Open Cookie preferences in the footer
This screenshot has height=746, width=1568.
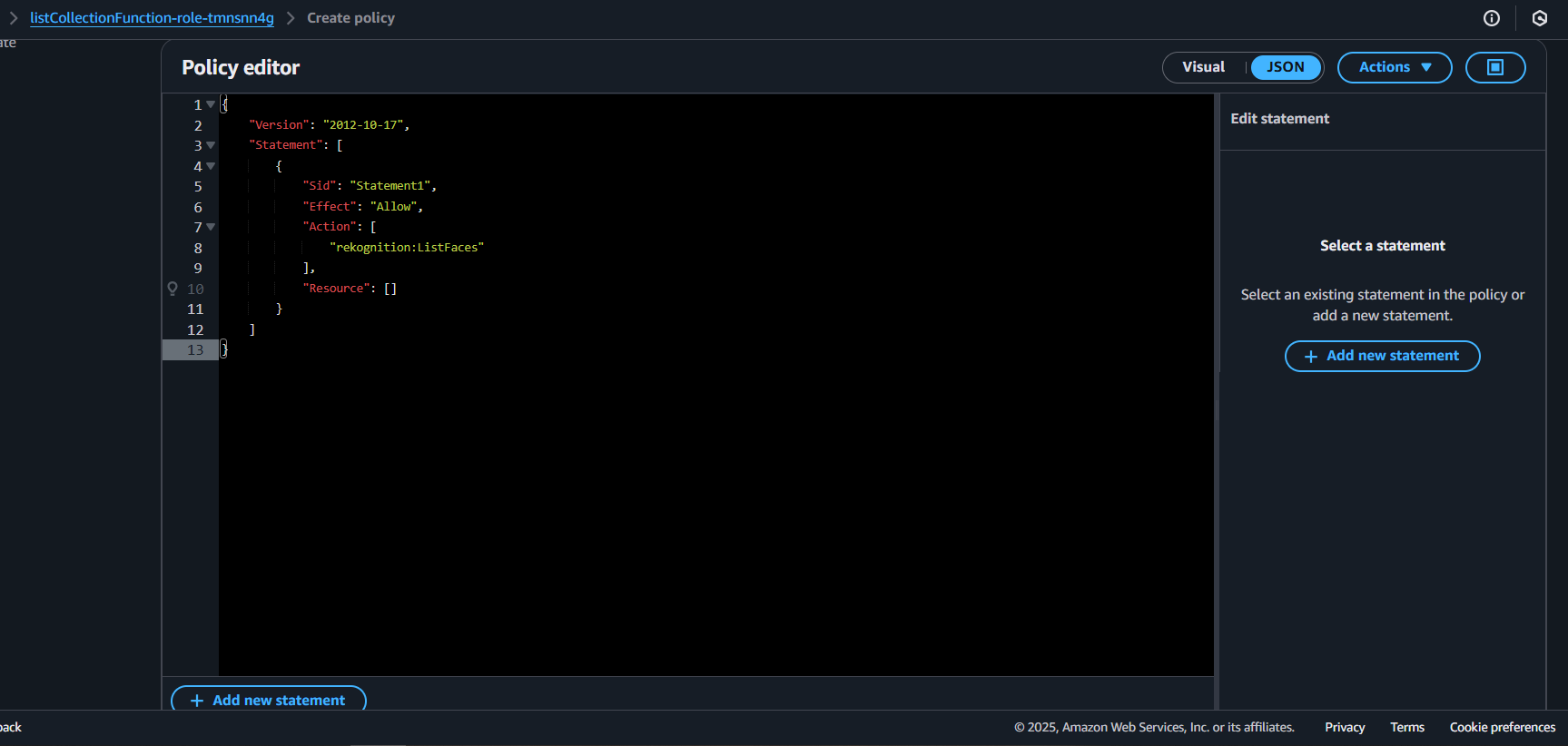click(1503, 727)
